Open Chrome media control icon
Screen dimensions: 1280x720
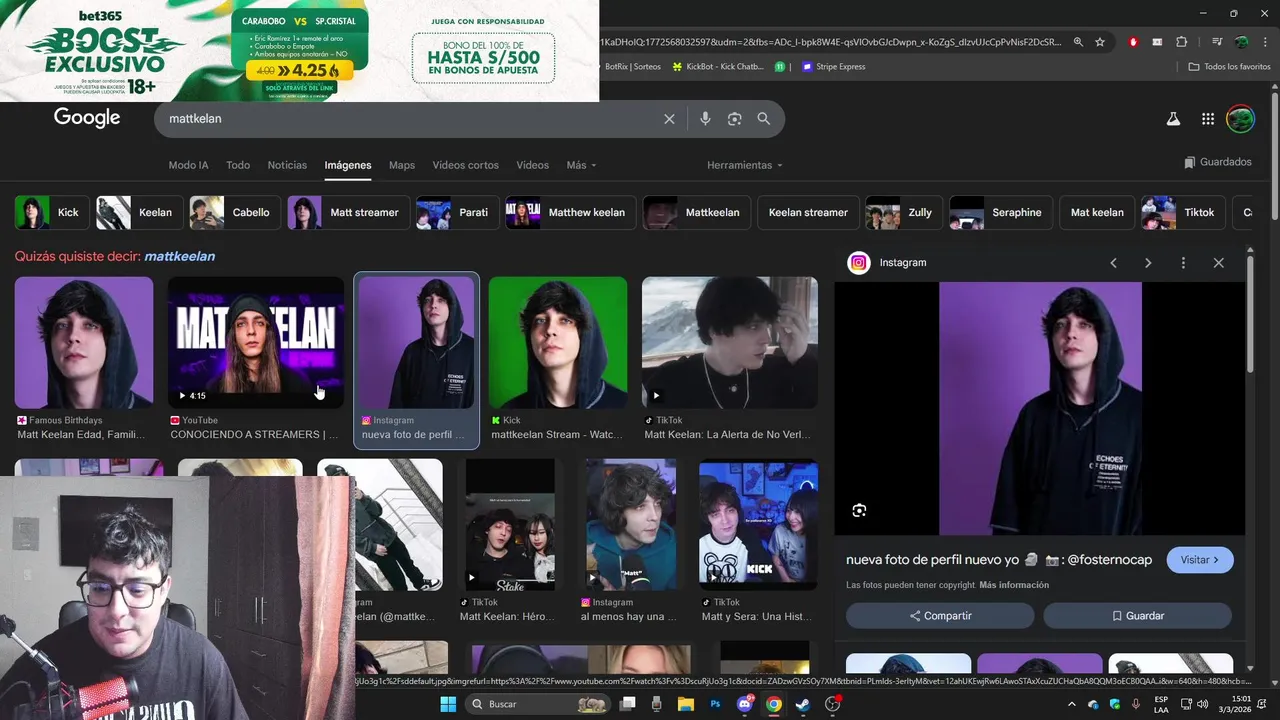click(x=1217, y=42)
